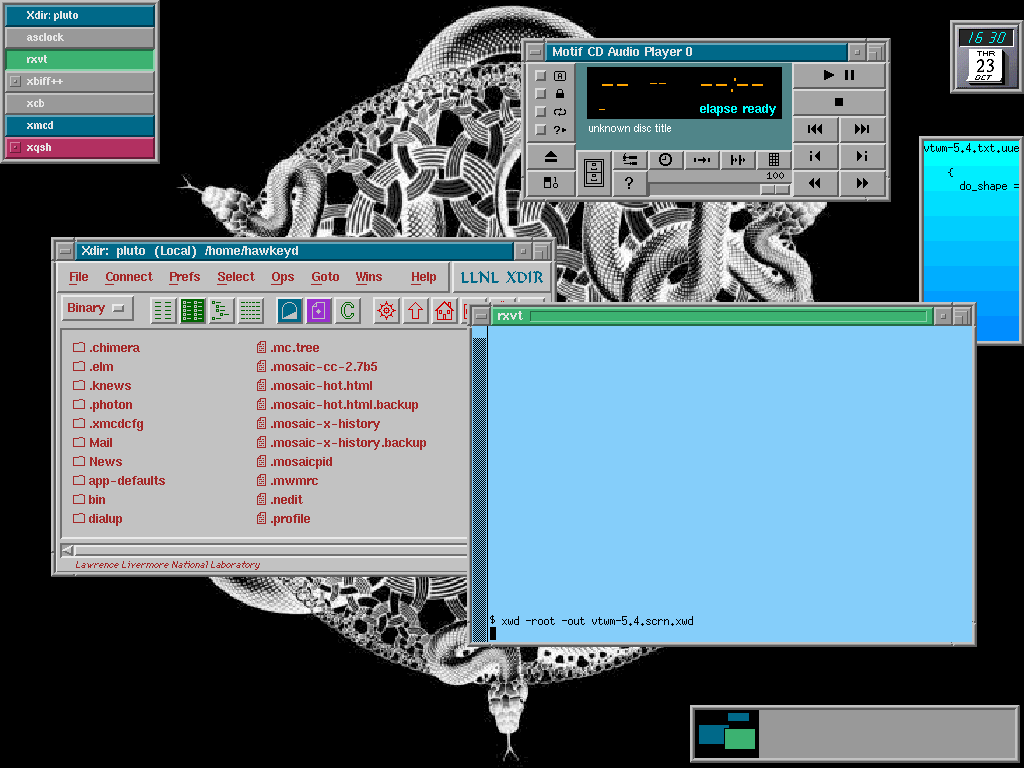Click the fast-forward button in CD player

point(862,183)
